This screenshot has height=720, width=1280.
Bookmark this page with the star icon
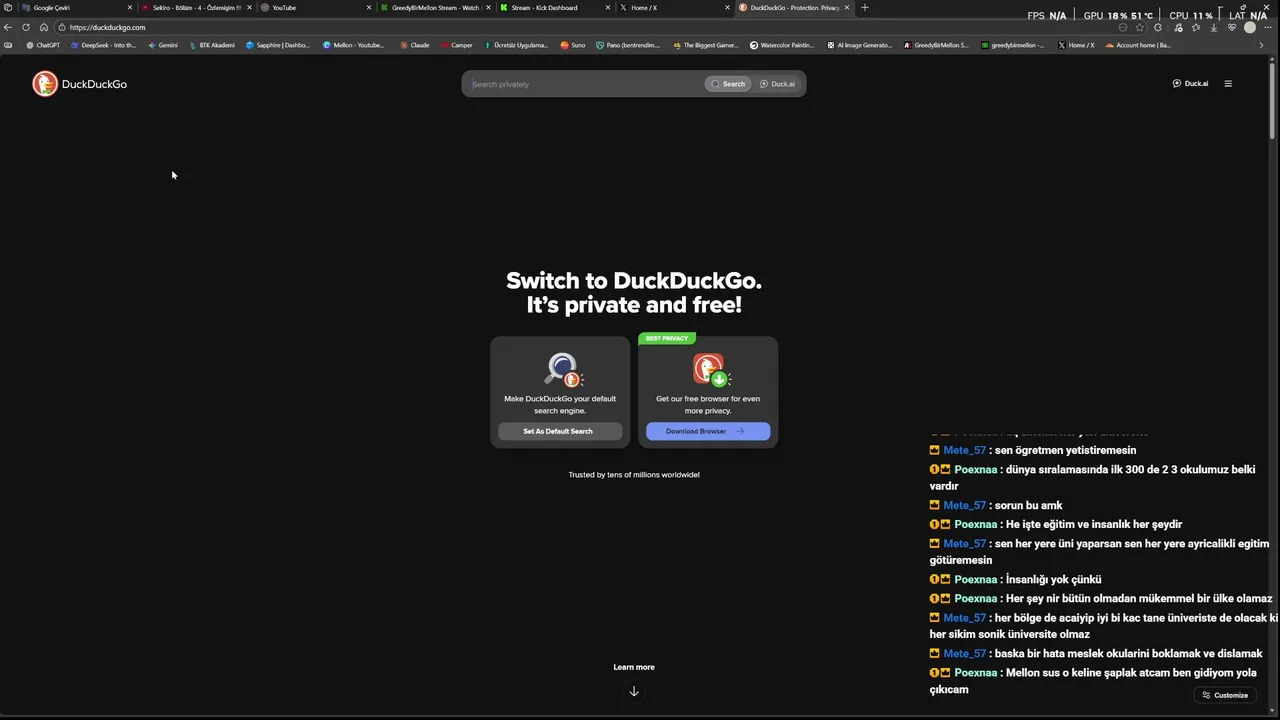point(1140,27)
